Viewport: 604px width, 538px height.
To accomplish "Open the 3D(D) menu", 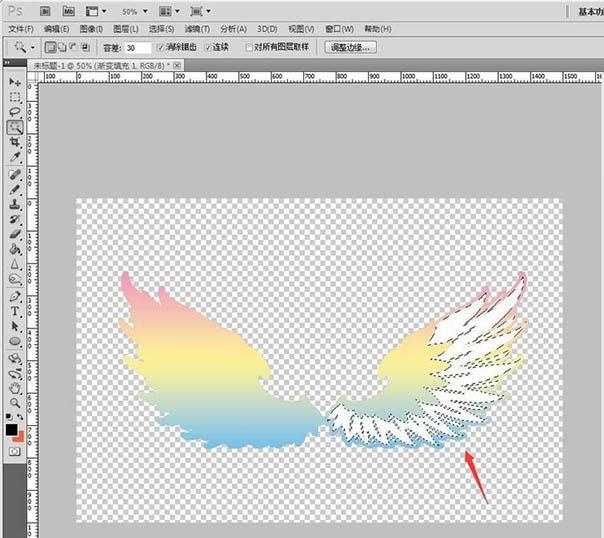I will 267,29.
